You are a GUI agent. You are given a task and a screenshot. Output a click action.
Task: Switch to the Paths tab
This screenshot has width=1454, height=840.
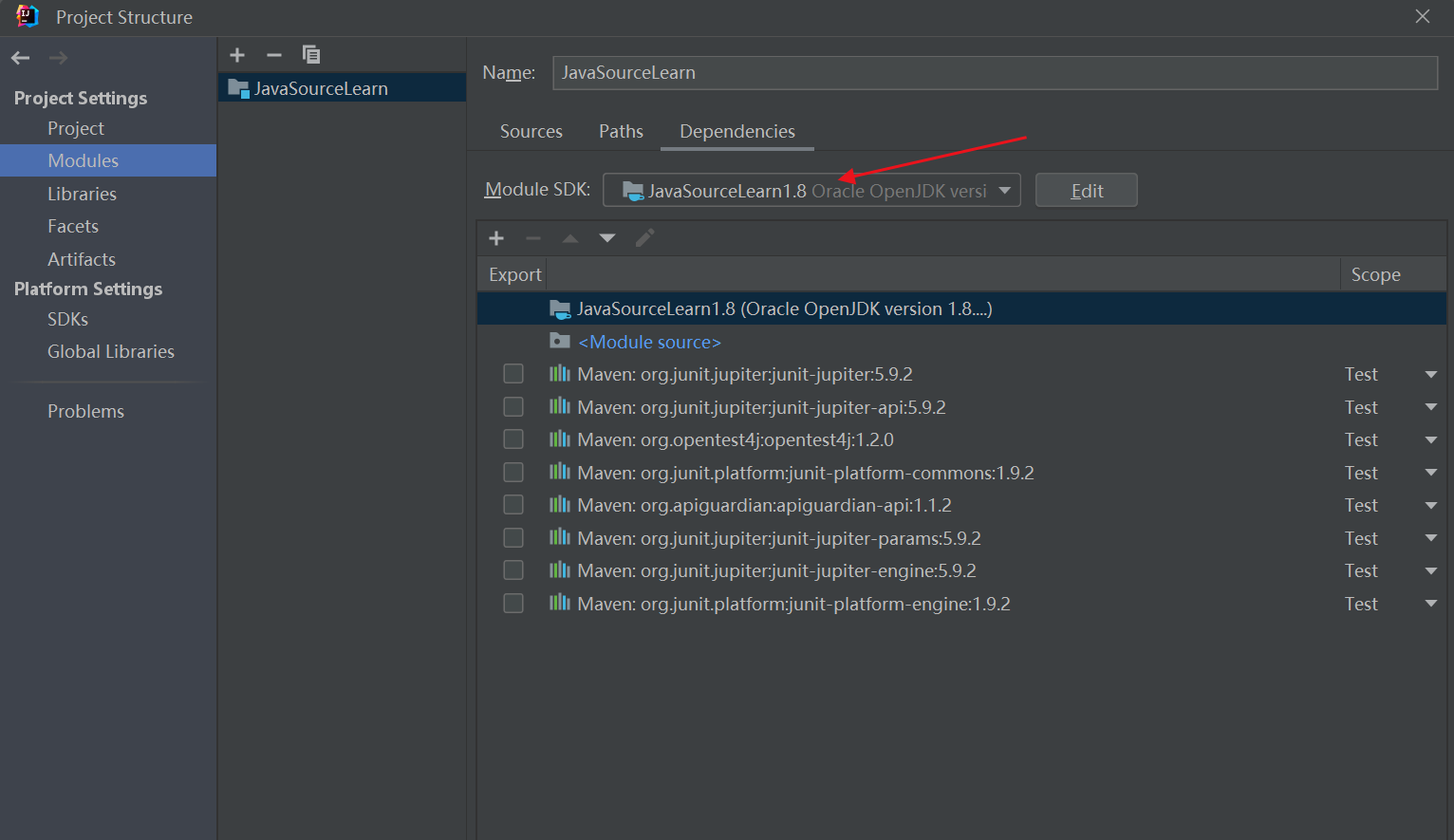621,131
